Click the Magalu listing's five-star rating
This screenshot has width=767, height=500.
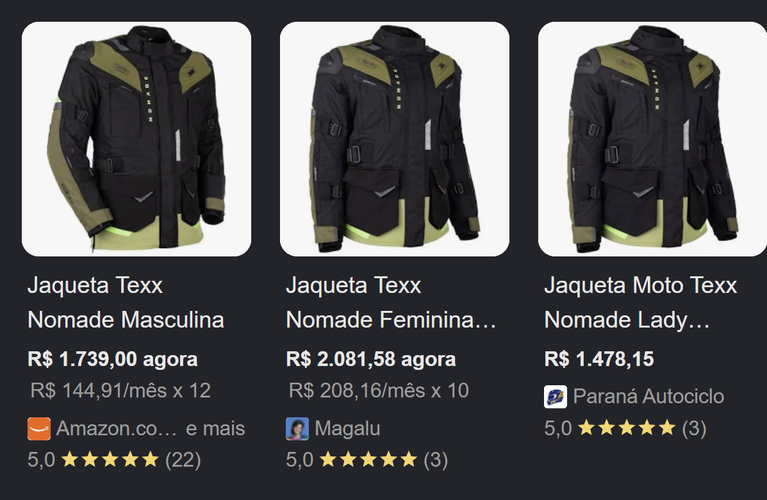367,460
